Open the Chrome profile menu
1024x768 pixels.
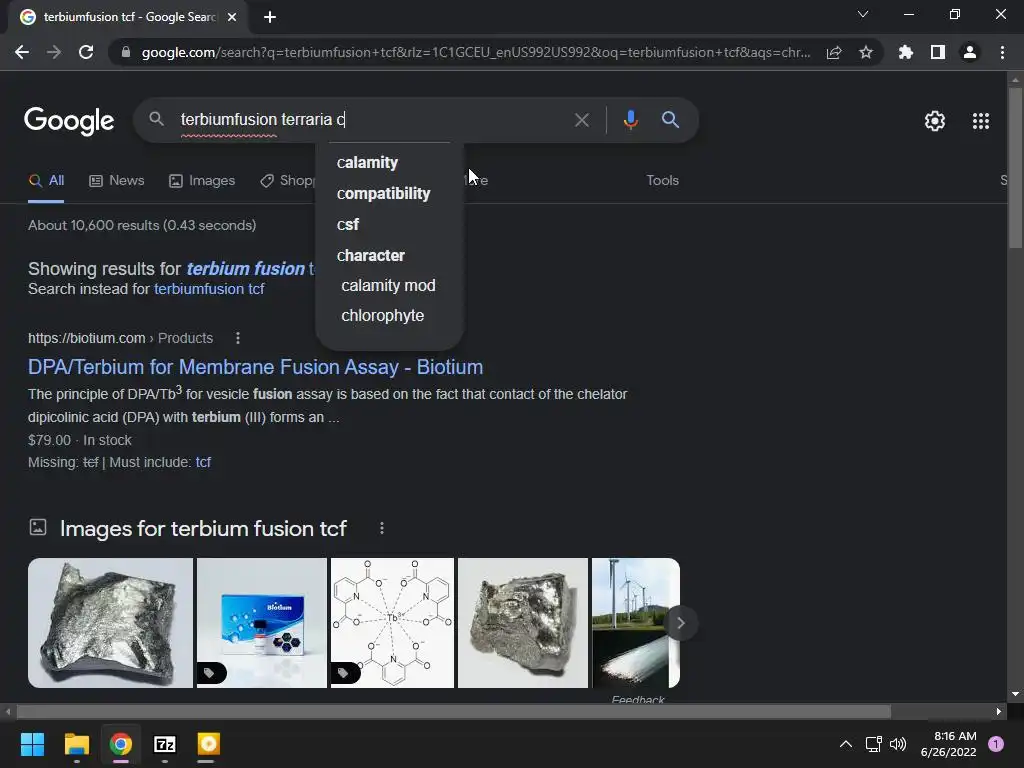tap(970, 52)
